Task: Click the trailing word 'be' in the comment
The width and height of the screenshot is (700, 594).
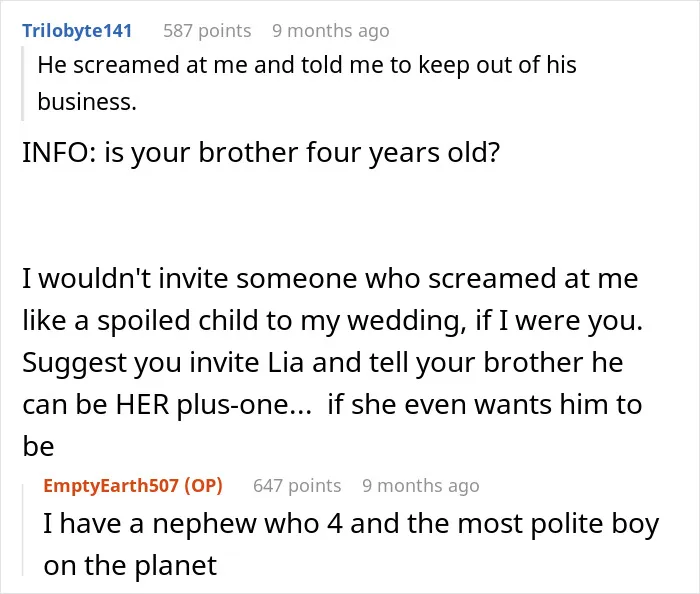Action: [38, 446]
